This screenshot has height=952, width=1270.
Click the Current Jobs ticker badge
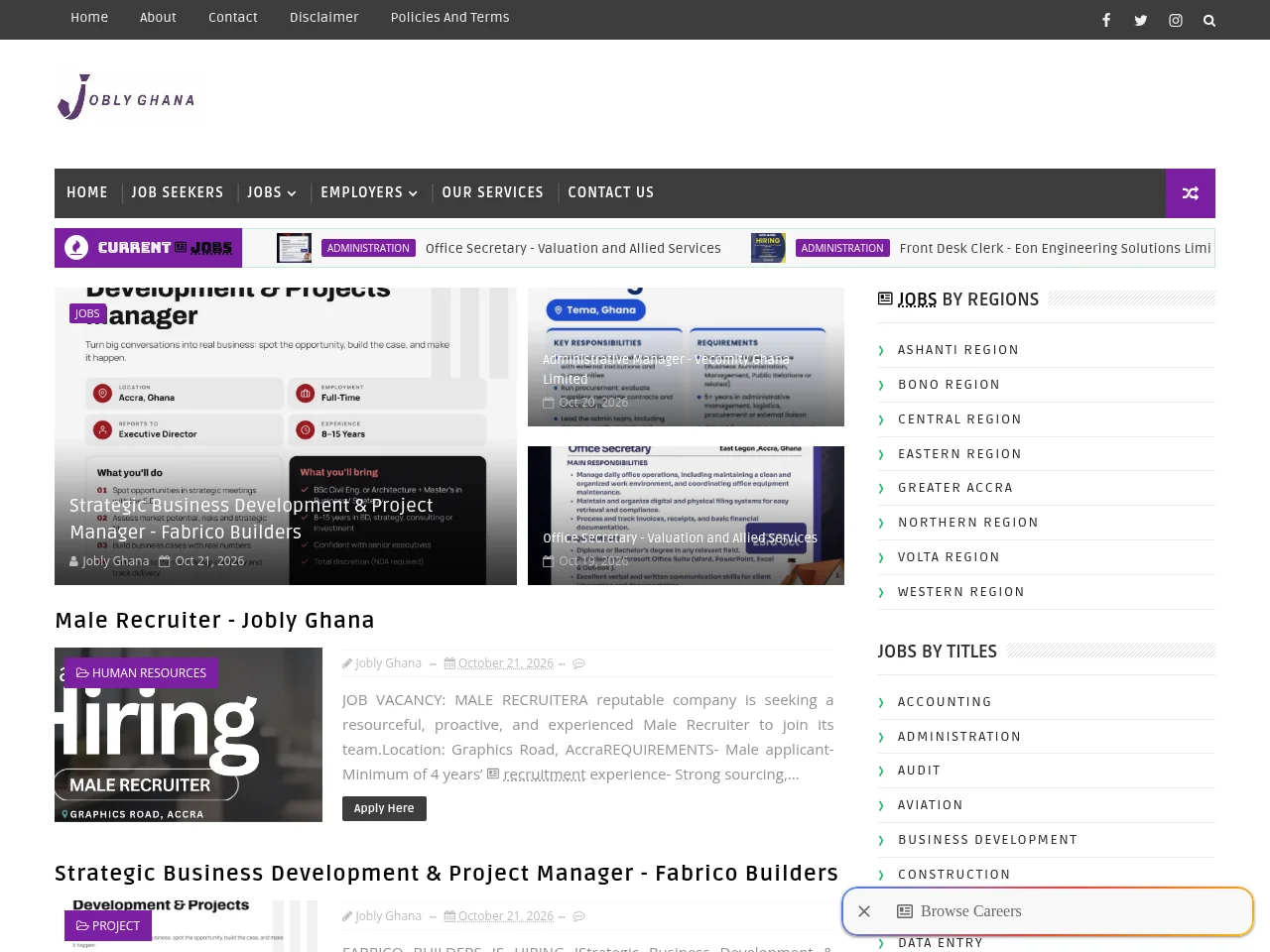coord(148,248)
